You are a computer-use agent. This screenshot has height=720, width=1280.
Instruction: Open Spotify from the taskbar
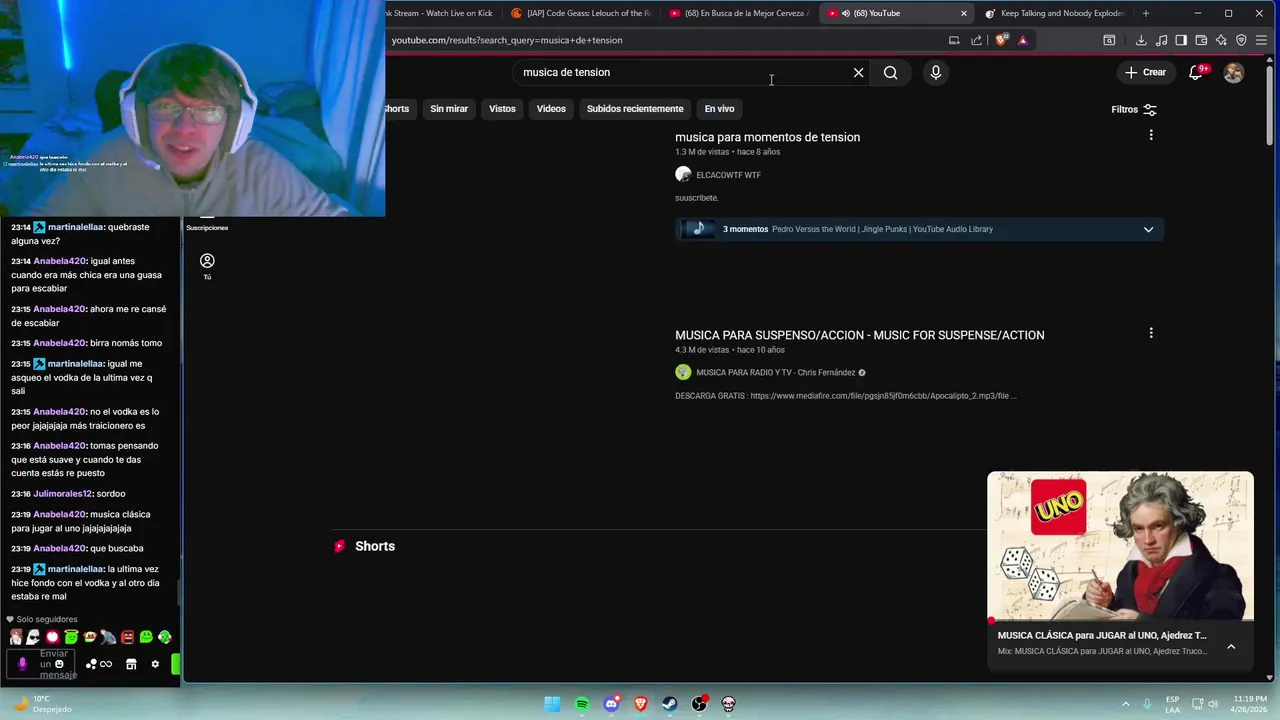tap(582, 704)
